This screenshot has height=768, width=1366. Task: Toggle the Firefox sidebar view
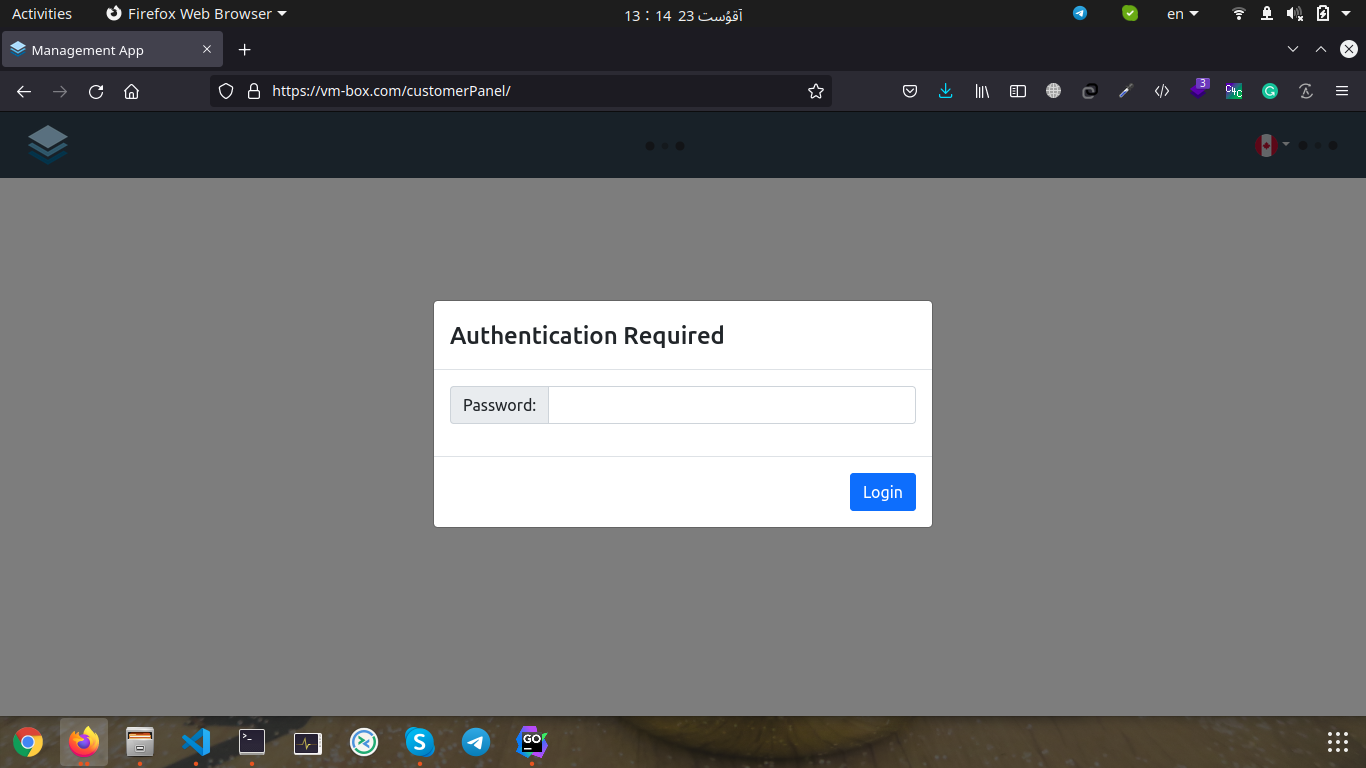coord(1018,91)
